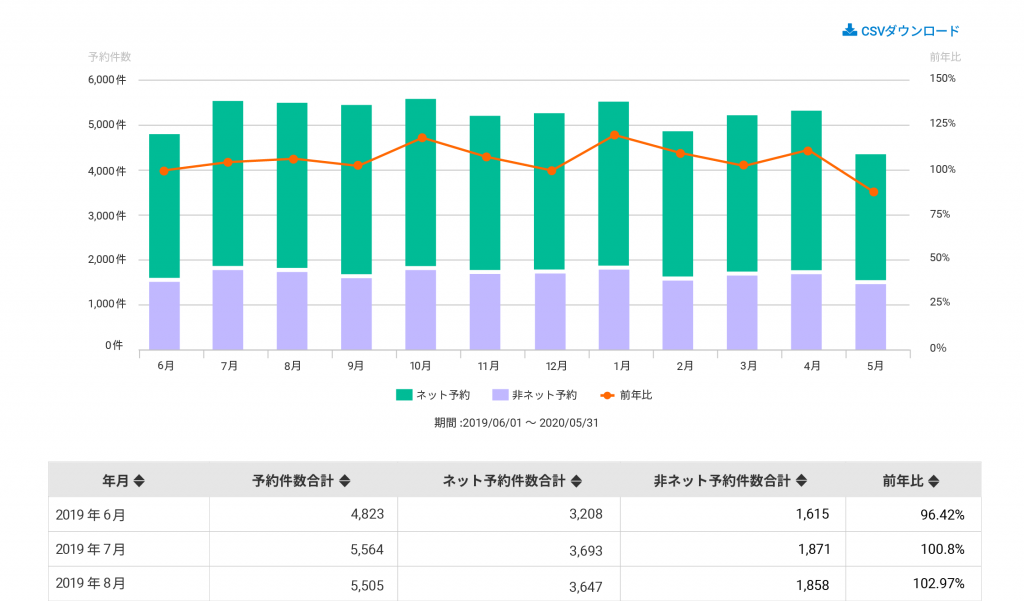This screenshot has height=601, width=1024.
Task: Click the CSV download icon
Action: coord(849,30)
